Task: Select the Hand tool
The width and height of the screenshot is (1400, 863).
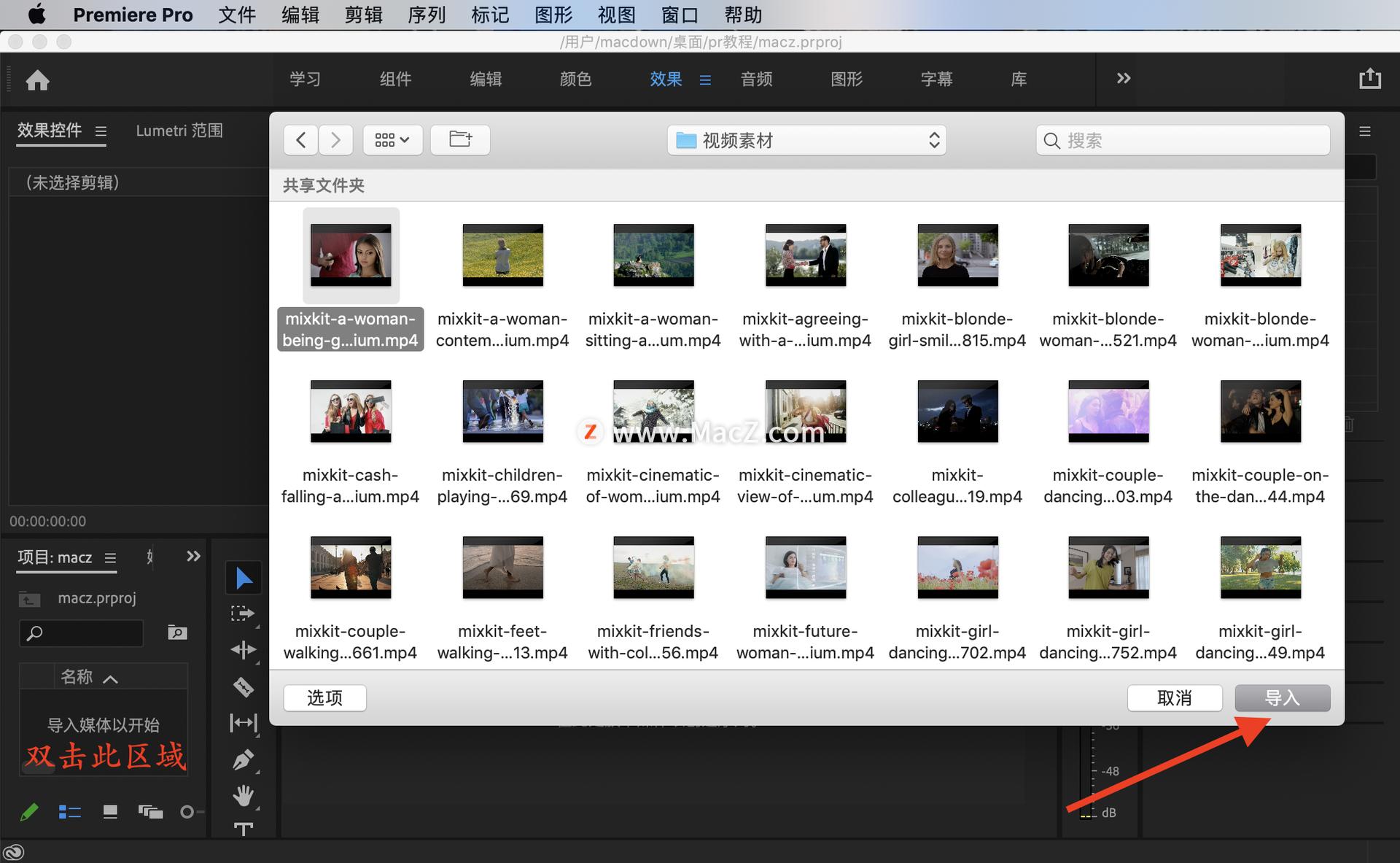Action: 243,795
